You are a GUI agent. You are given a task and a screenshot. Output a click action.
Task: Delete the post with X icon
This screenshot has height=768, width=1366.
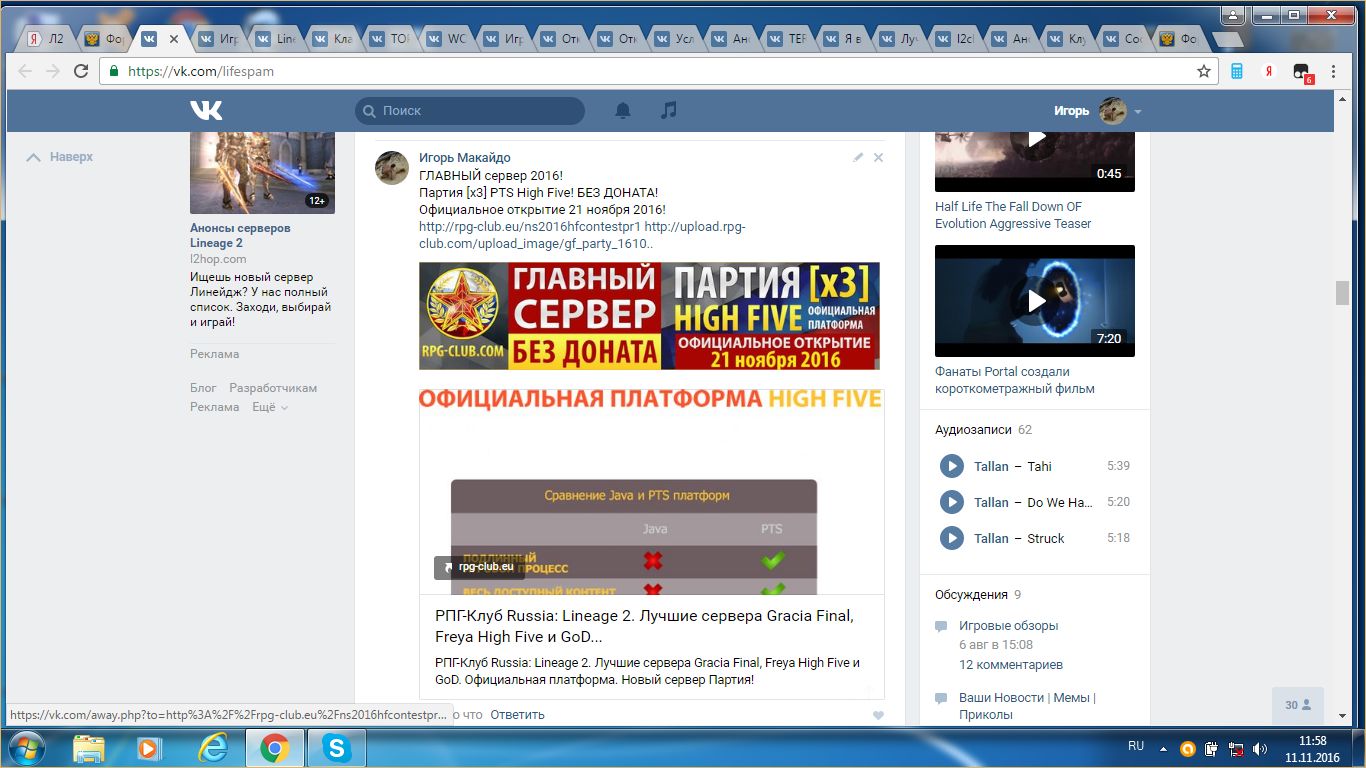click(x=878, y=157)
